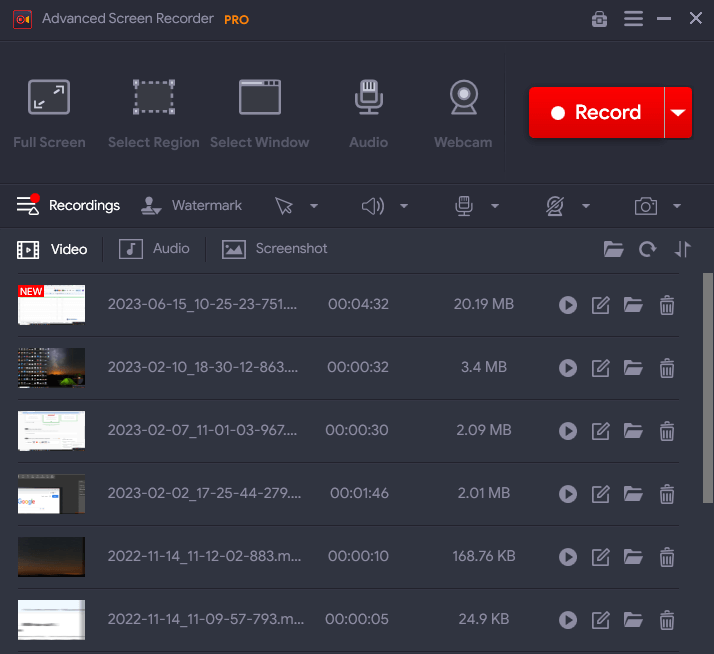This screenshot has width=714, height=654.
Task: Select filename 2023-02-07_11-01-03-967
Action: tap(203, 430)
